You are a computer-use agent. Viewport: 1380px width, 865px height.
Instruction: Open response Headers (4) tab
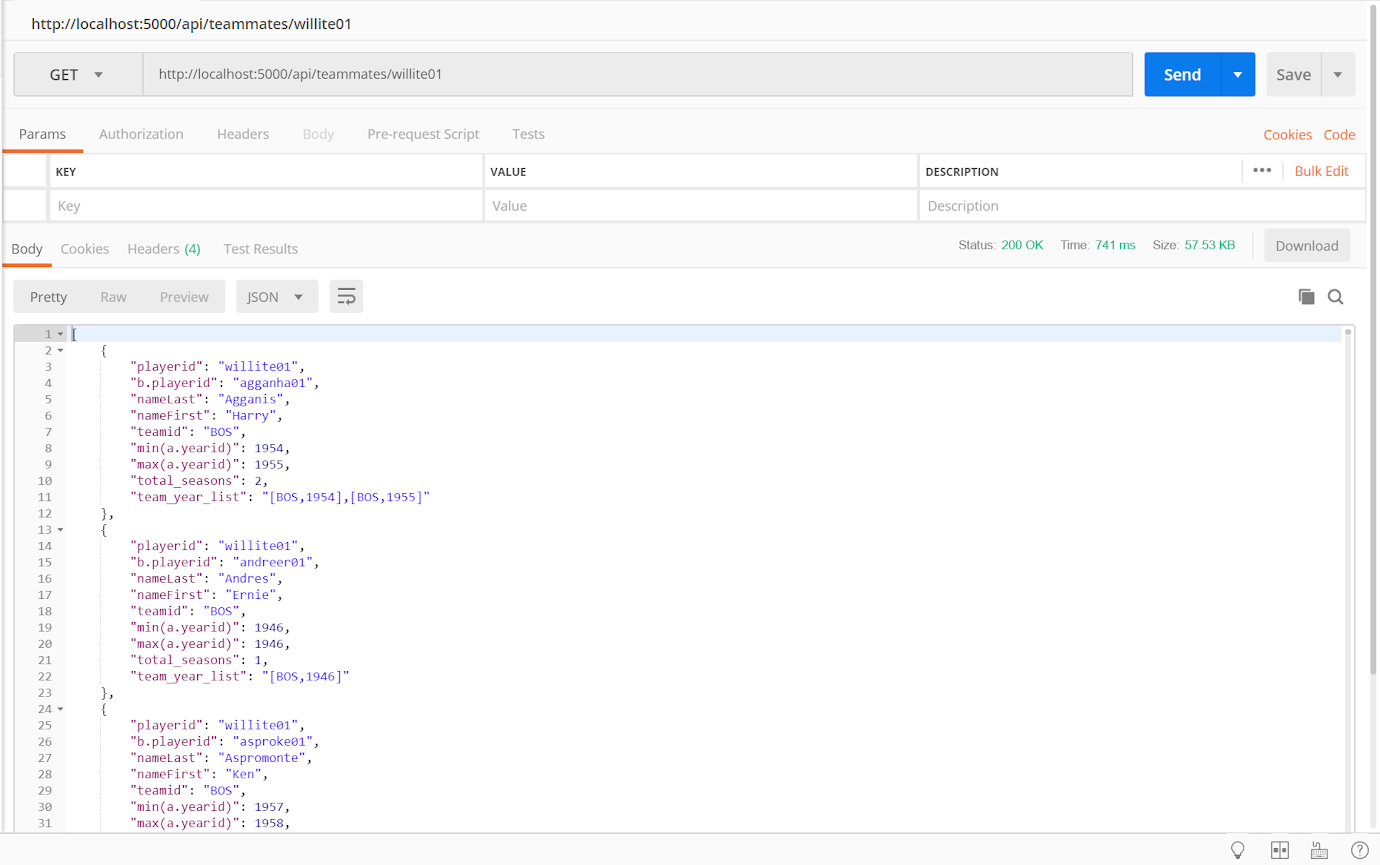point(164,249)
